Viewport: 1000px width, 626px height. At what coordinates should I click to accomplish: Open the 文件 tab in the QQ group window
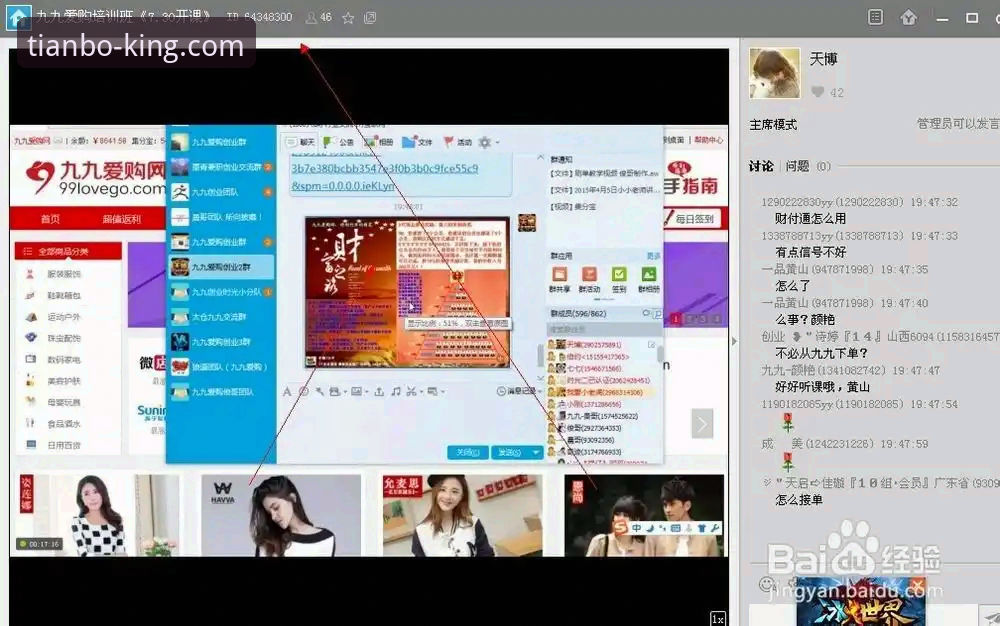[x=418, y=142]
